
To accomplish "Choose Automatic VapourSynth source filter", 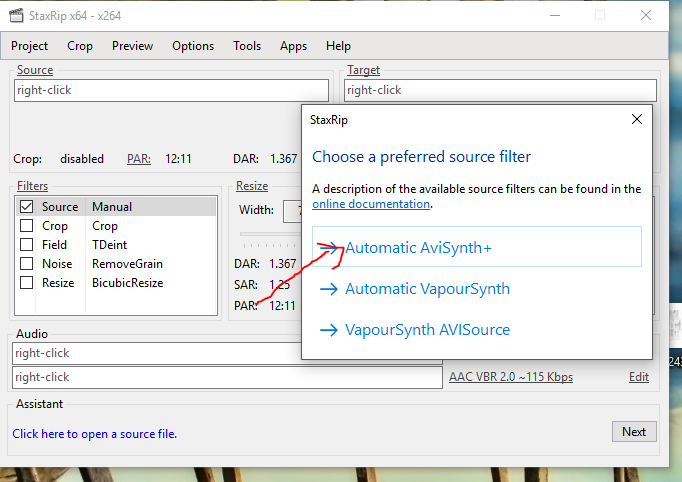I will (x=427, y=289).
